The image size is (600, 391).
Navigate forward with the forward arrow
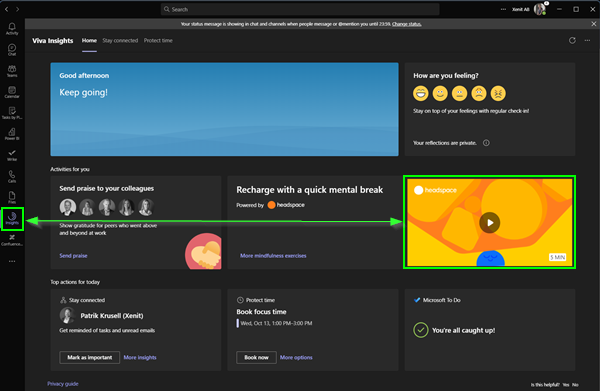(17, 9)
